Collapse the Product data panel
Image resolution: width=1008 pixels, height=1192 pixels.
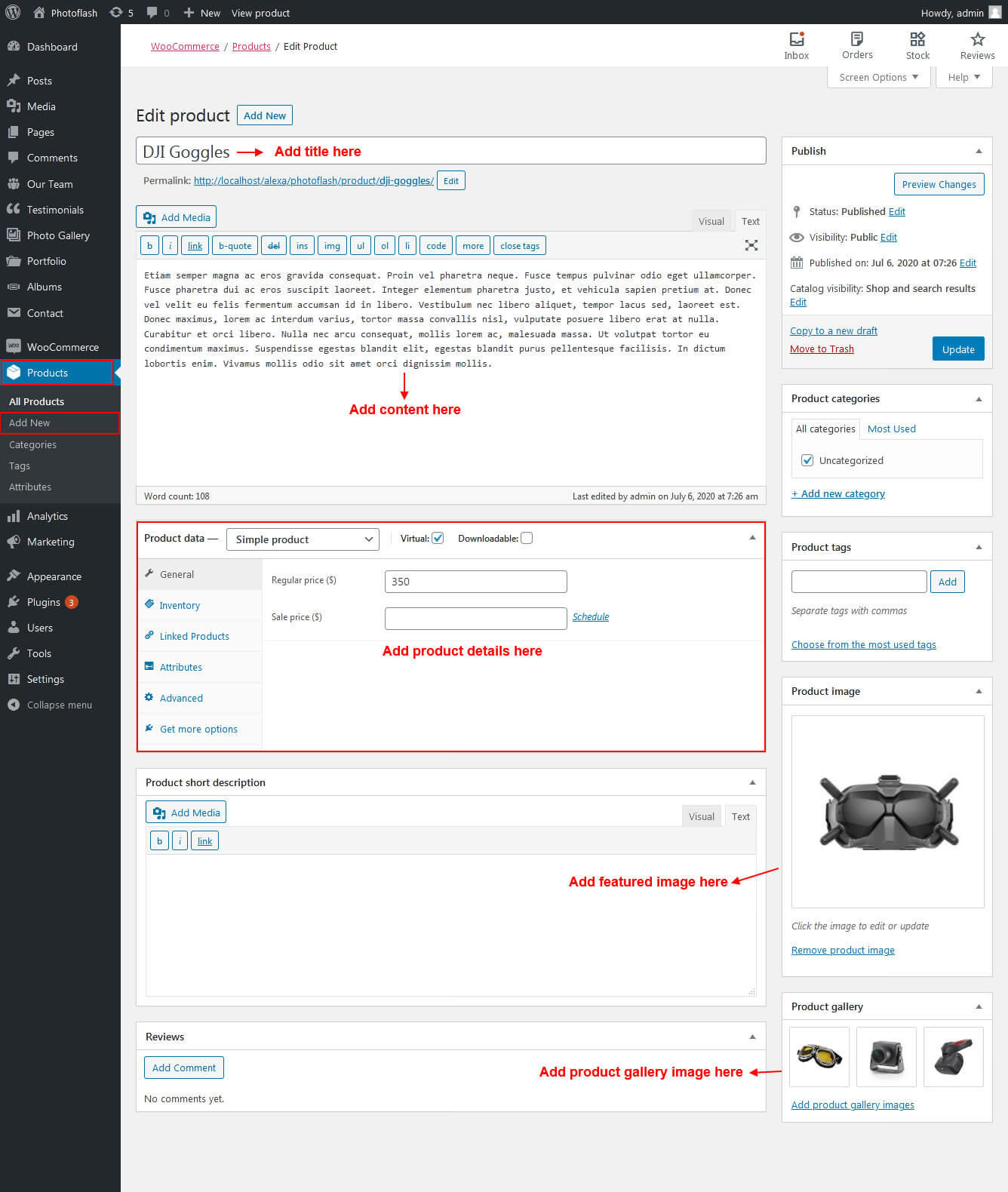(x=752, y=537)
